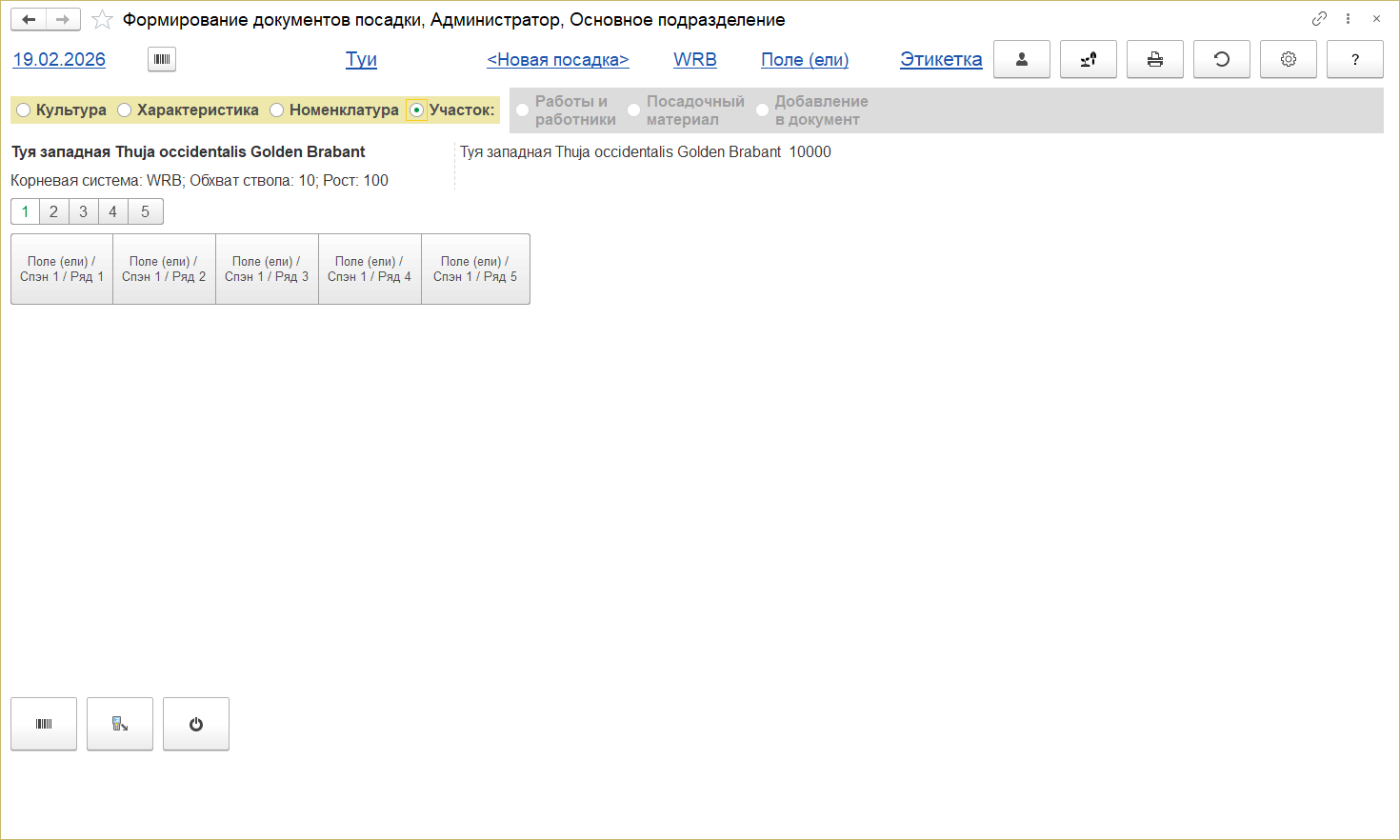Go forward with the right arrow button

click(x=63, y=19)
